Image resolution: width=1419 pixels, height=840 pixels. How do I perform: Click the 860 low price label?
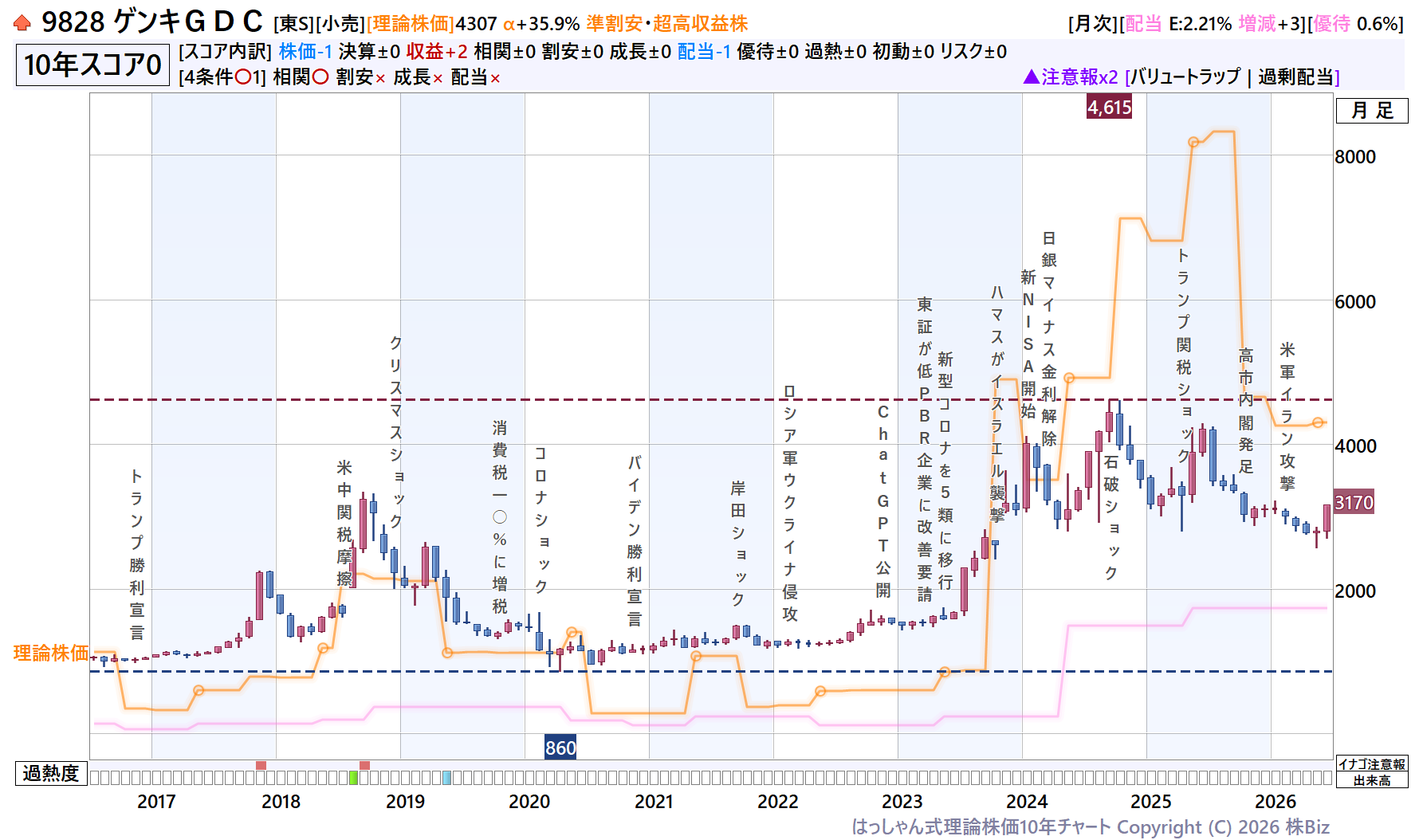tap(560, 748)
